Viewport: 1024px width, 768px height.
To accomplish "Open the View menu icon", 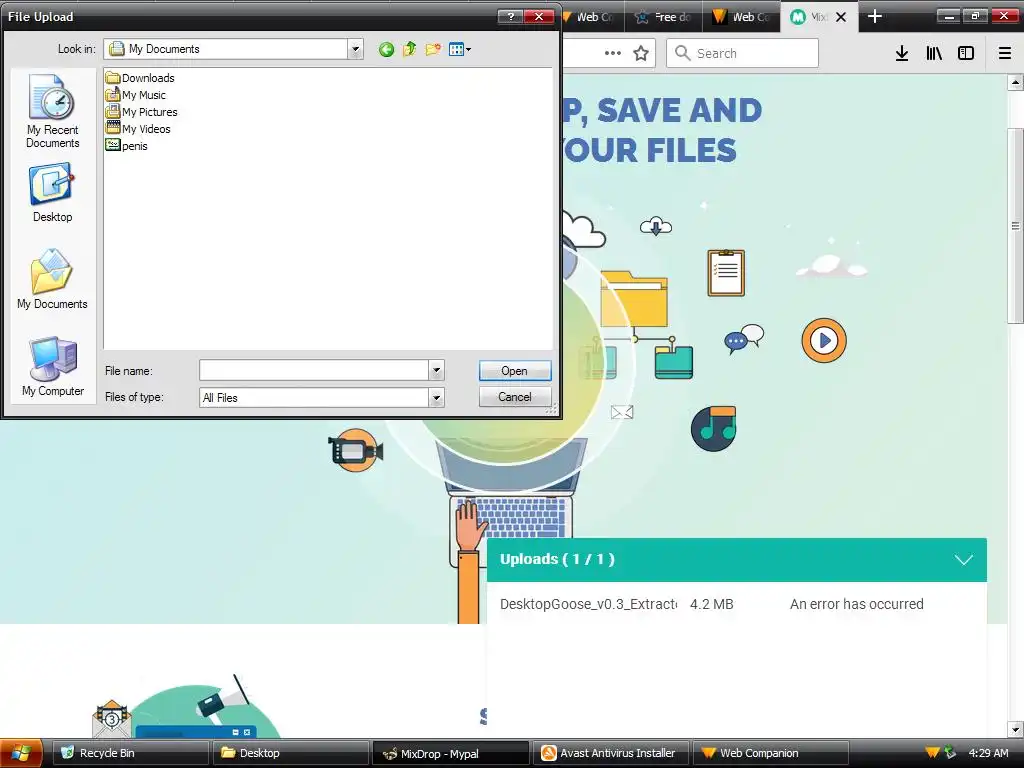I will (460, 49).
